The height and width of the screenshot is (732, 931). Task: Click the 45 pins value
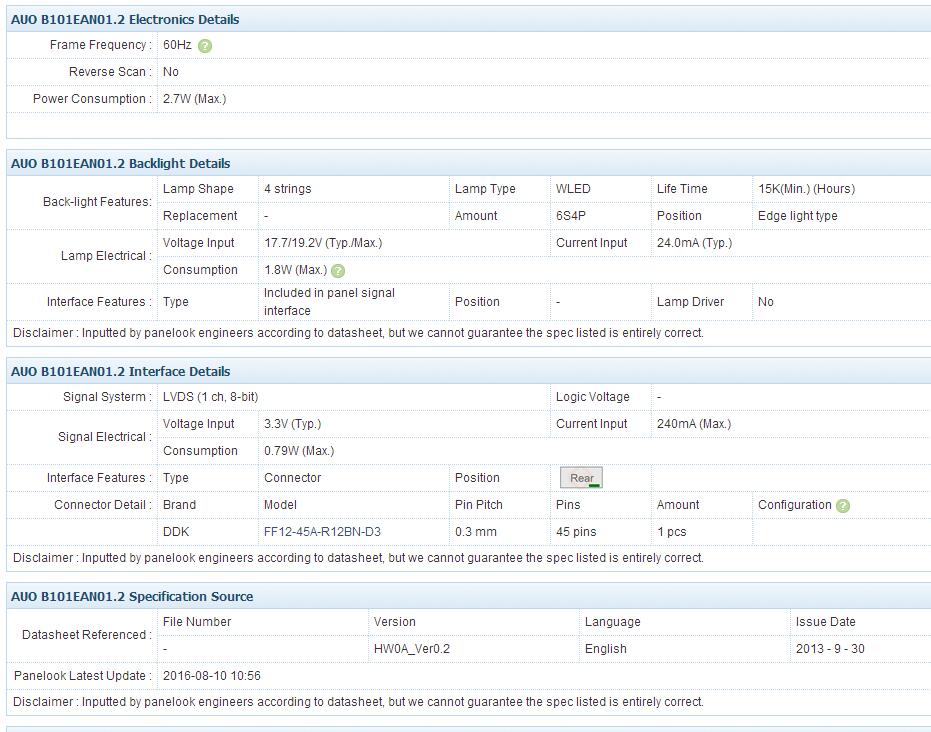(576, 532)
